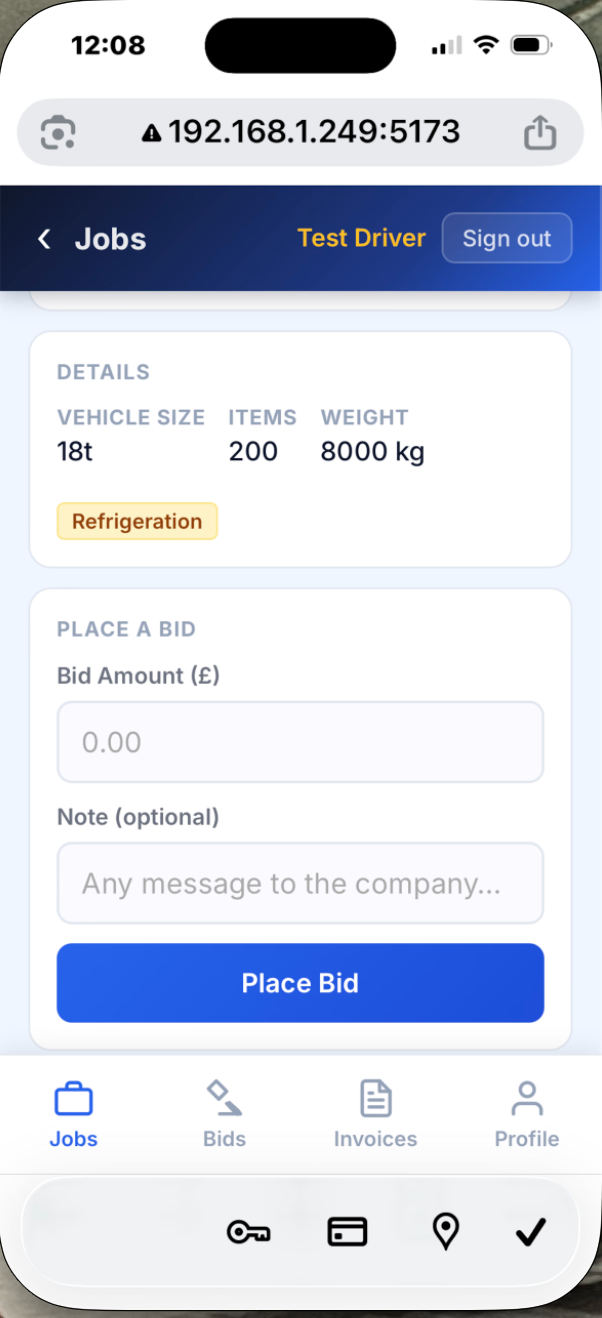Tap the passwords key icon
This screenshot has width=602, height=1318.
247,1232
